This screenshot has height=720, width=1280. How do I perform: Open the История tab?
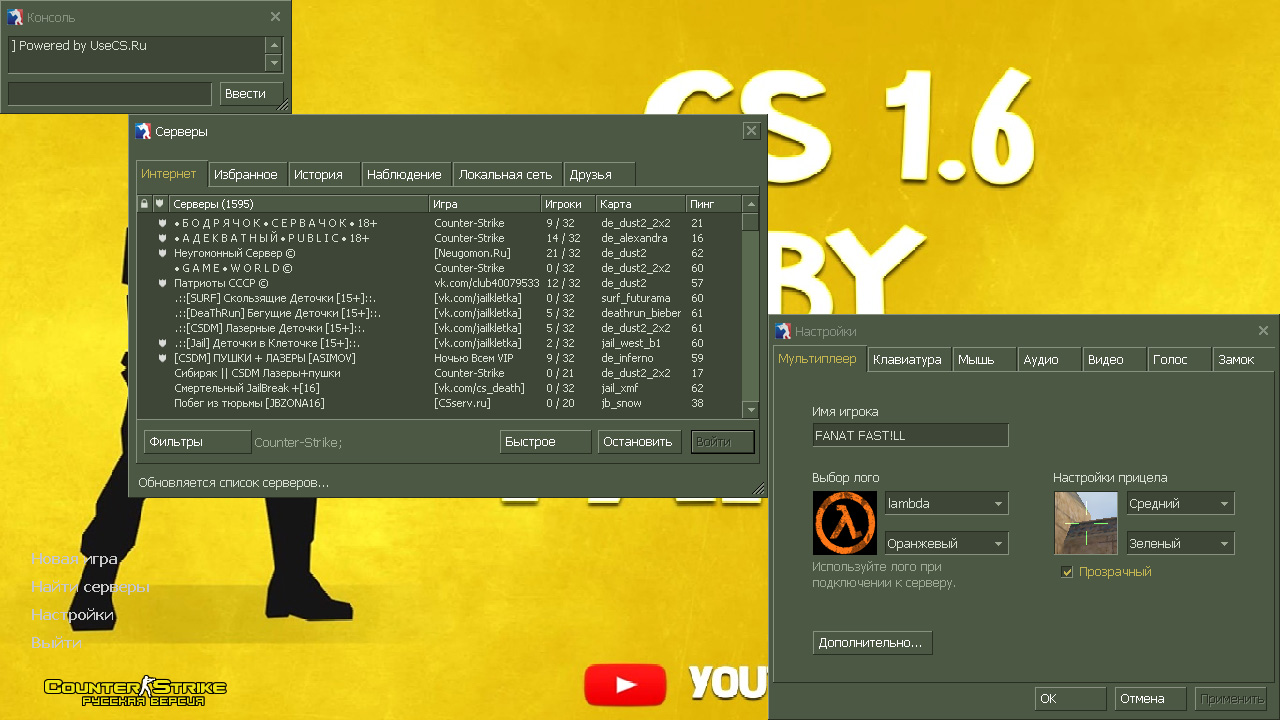coord(324,175)
